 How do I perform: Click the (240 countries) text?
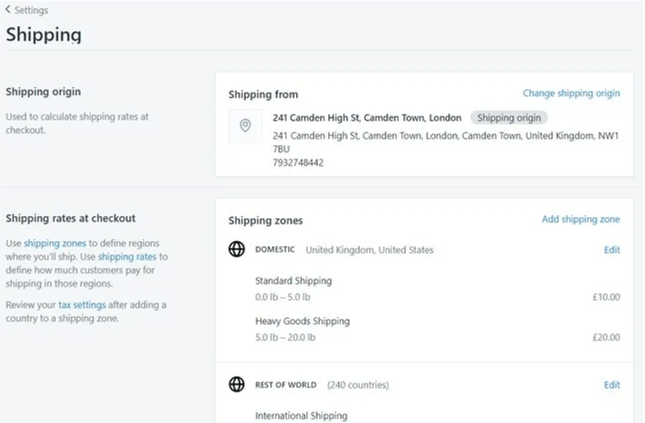pyautogui.click(x=358, y=385)
